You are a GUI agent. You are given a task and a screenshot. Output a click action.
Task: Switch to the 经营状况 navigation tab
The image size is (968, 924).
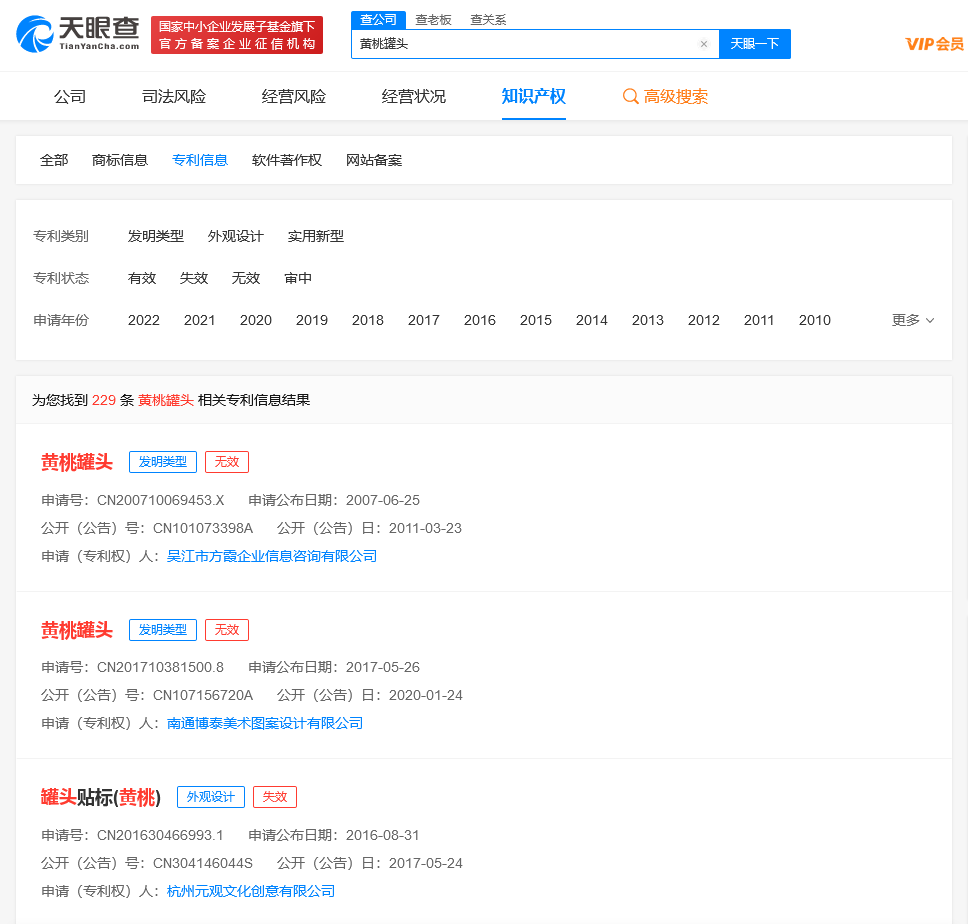(x=414, y=96)
